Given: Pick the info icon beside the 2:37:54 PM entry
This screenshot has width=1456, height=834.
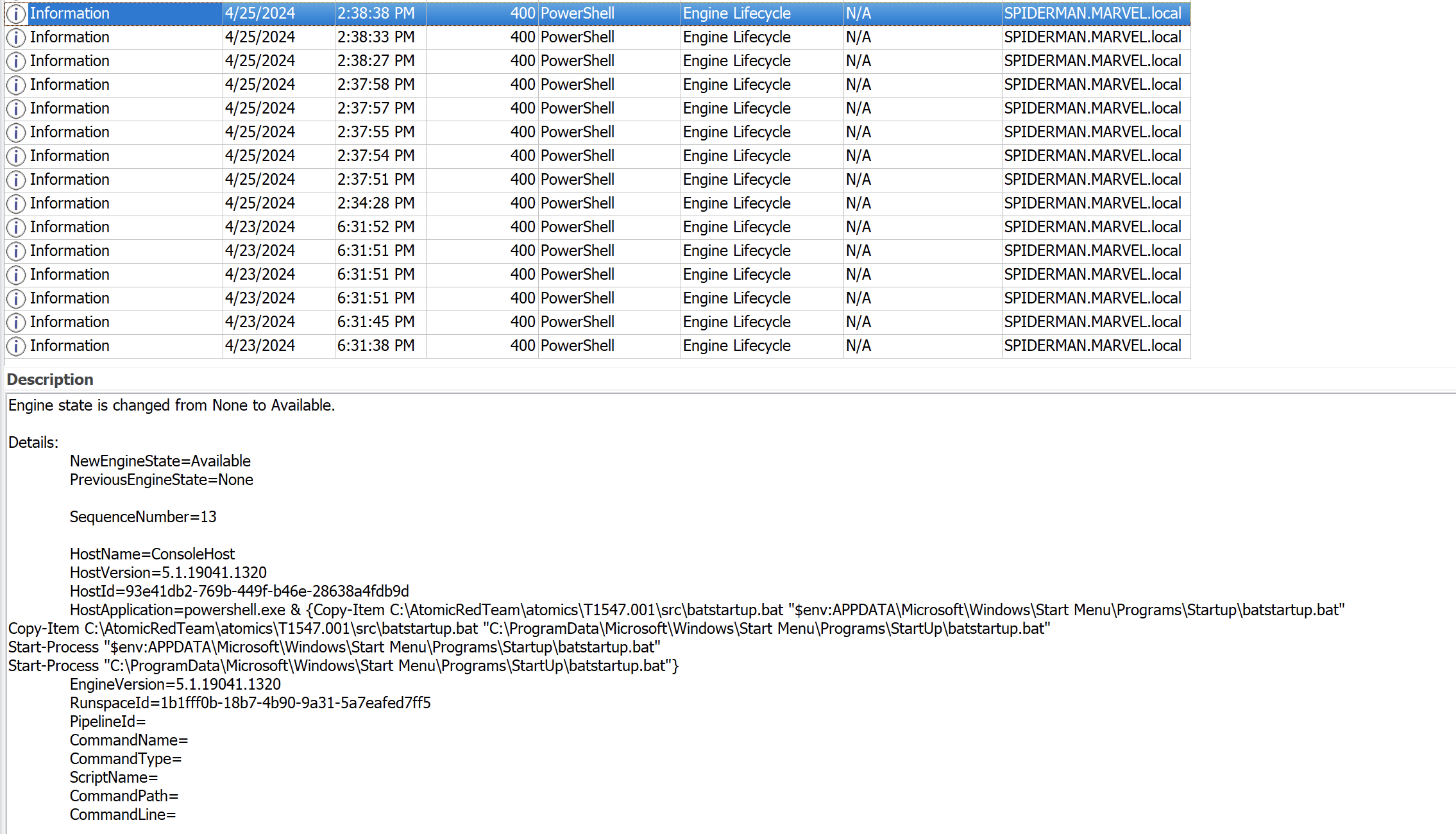Looking at the screenshot, I should (16, 156).
